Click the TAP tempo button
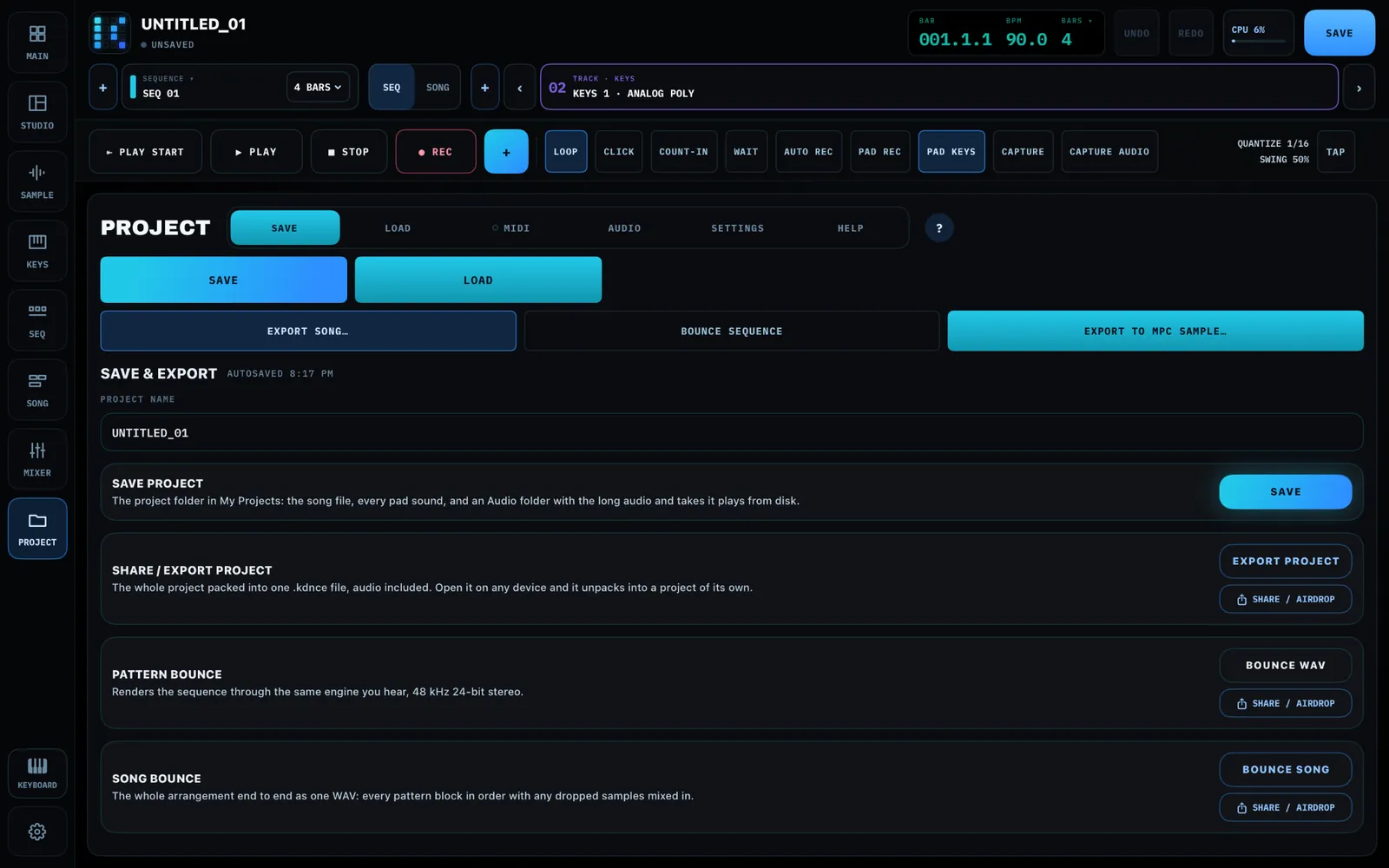 point(1336,152)
